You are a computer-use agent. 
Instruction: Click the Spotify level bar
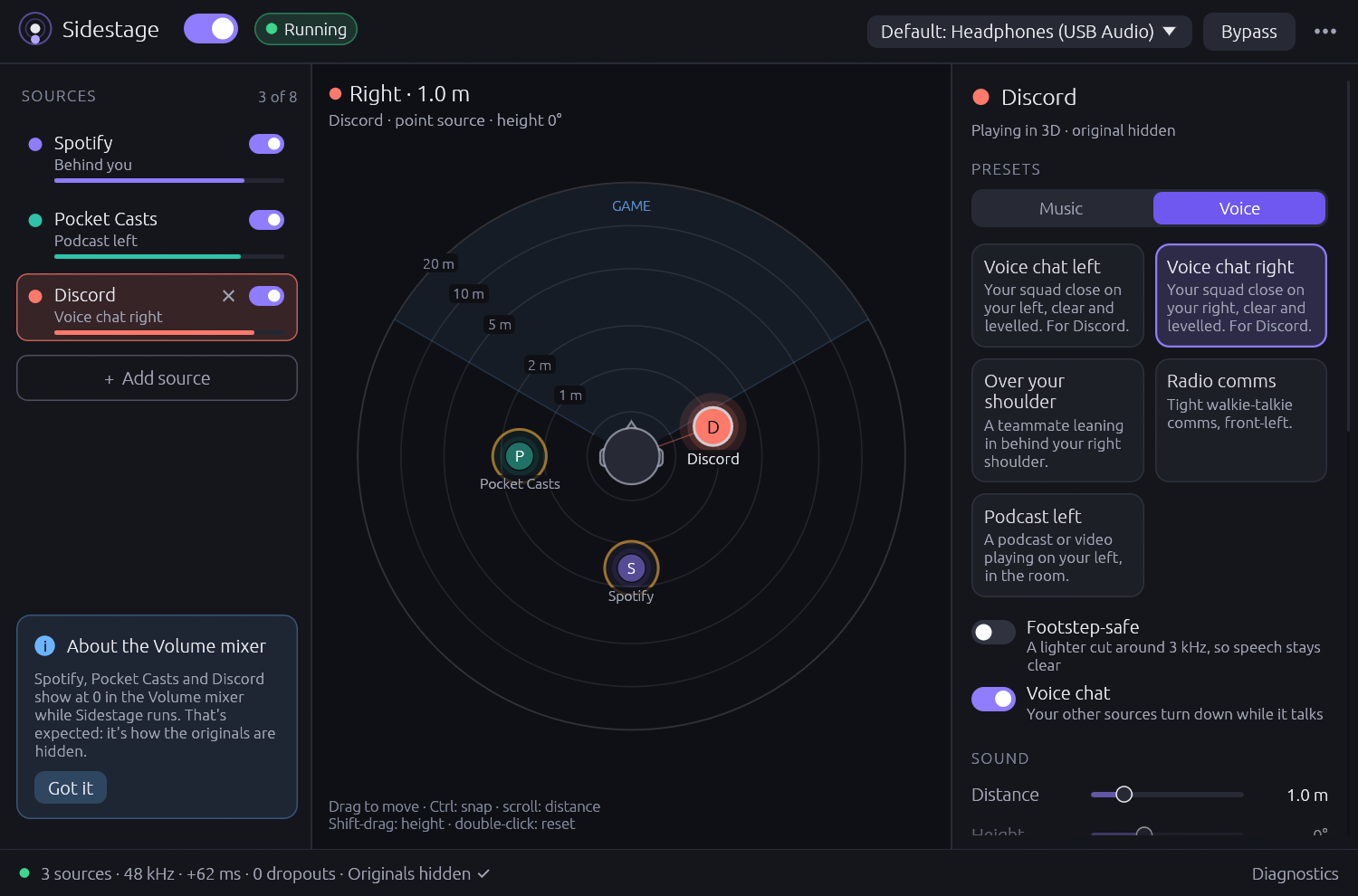(168, 181)
